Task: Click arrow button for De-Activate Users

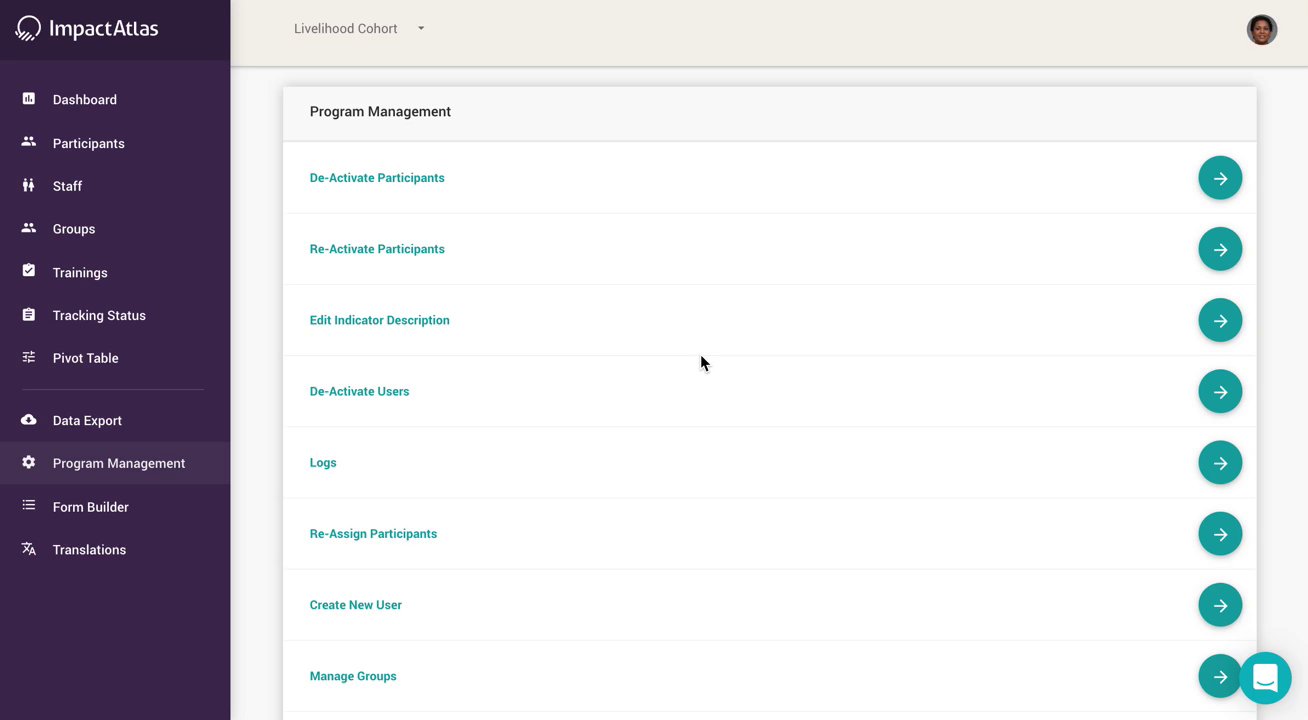Action: (1220, 391)
